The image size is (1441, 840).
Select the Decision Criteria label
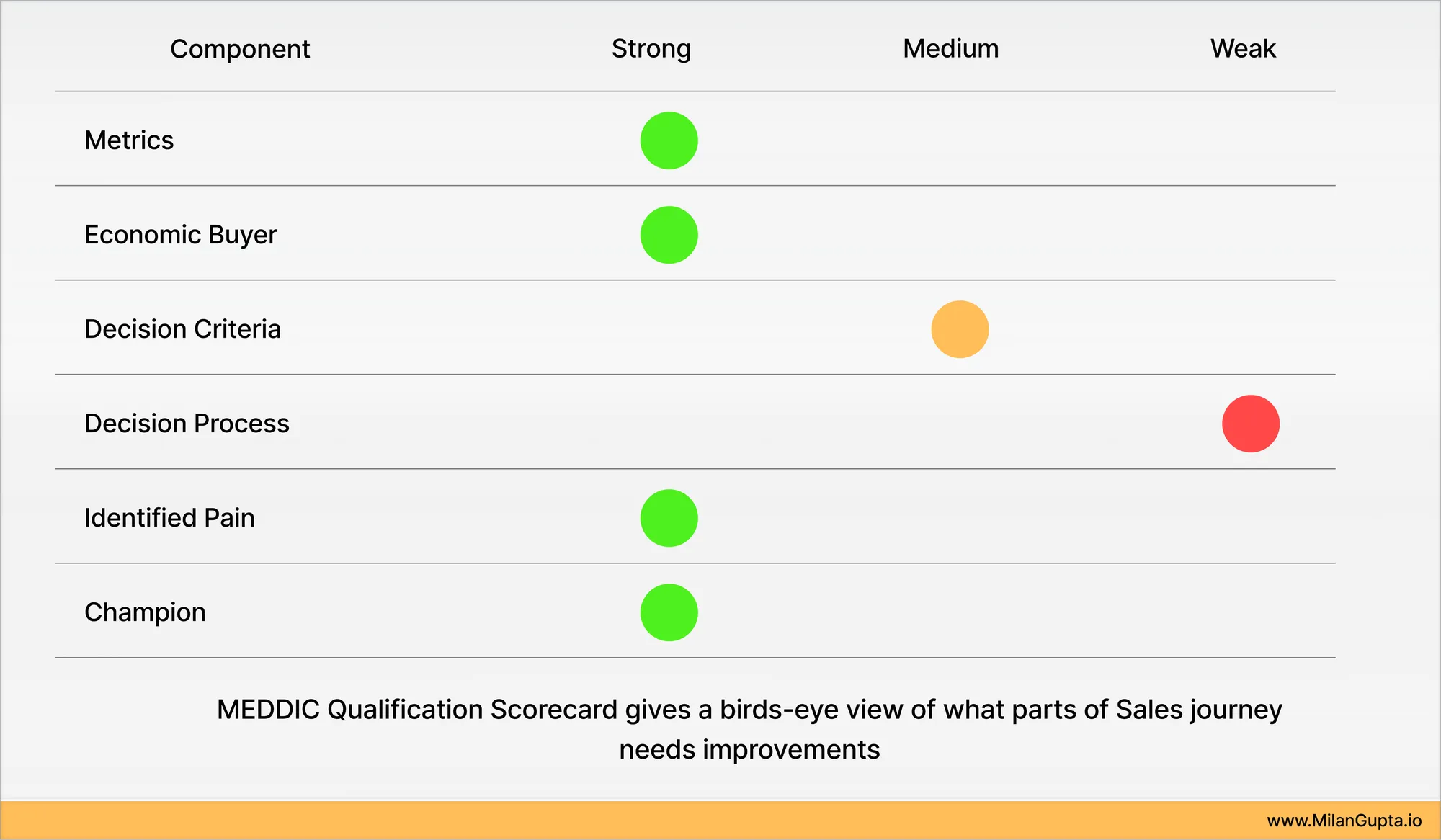(x=183, y=329)
